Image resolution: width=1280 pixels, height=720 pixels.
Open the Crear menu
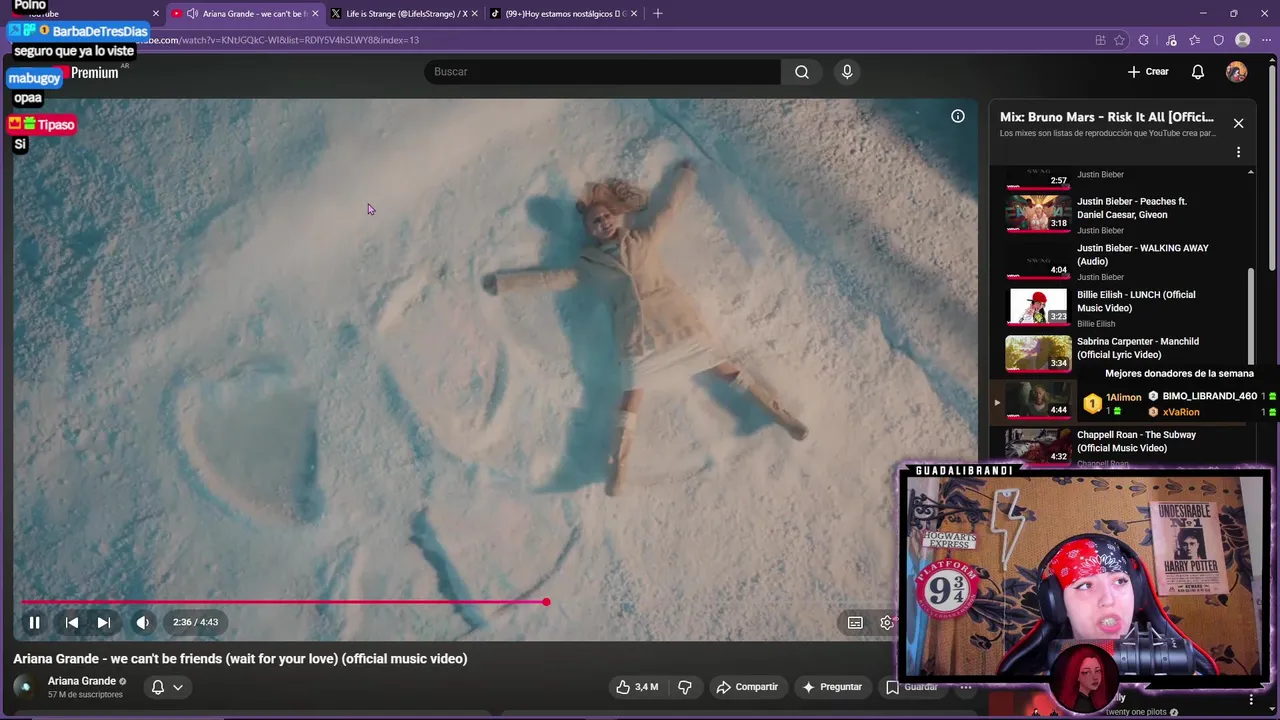(1148, 72)
